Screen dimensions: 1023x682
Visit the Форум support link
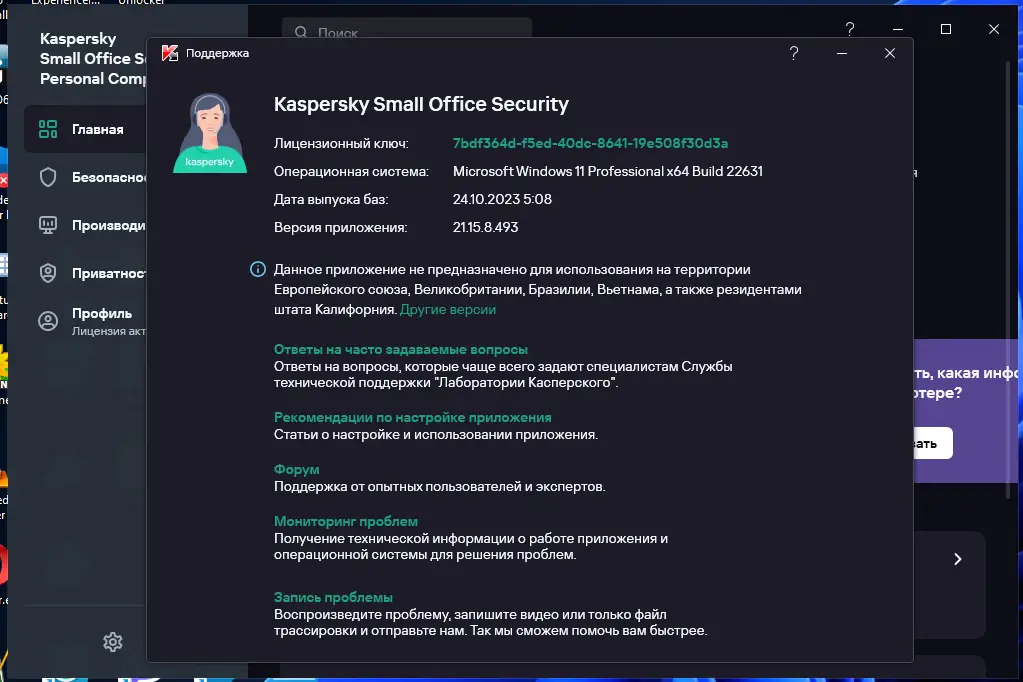[x=295, y=469]
